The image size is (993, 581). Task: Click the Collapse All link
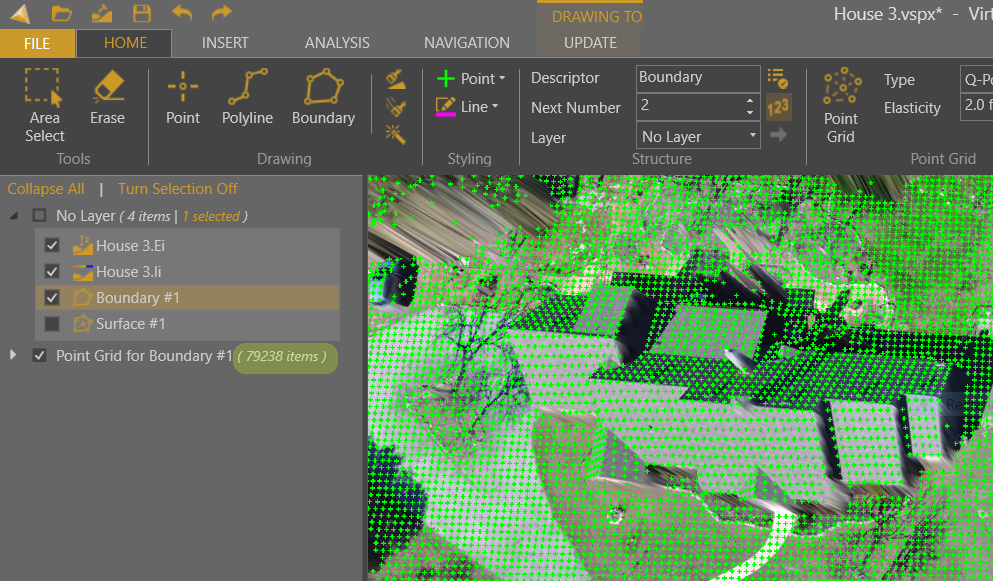click(x=46, y=189)
